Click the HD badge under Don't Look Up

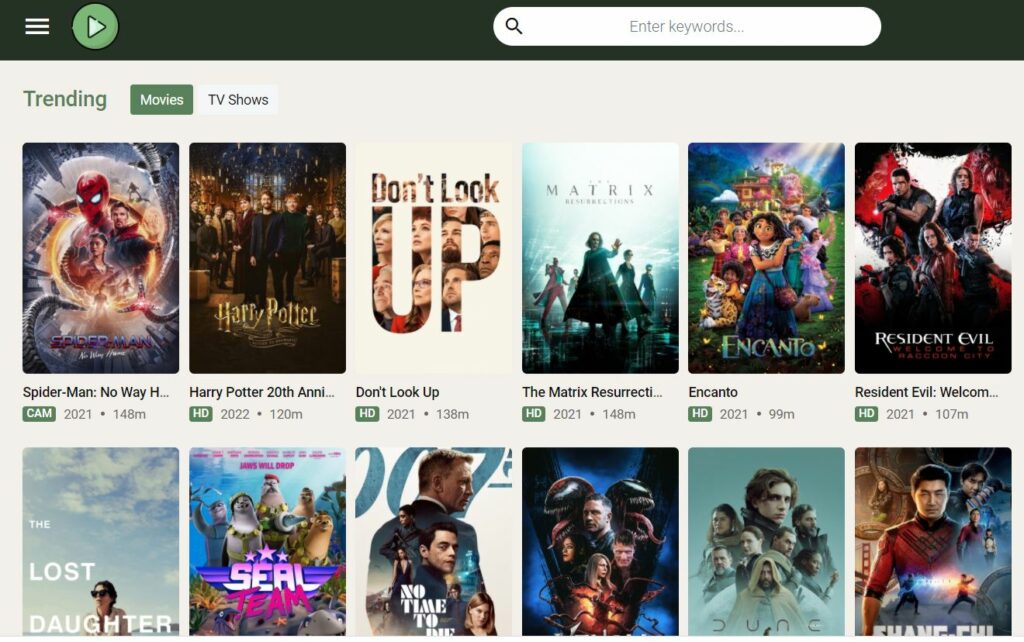point(368,413)
